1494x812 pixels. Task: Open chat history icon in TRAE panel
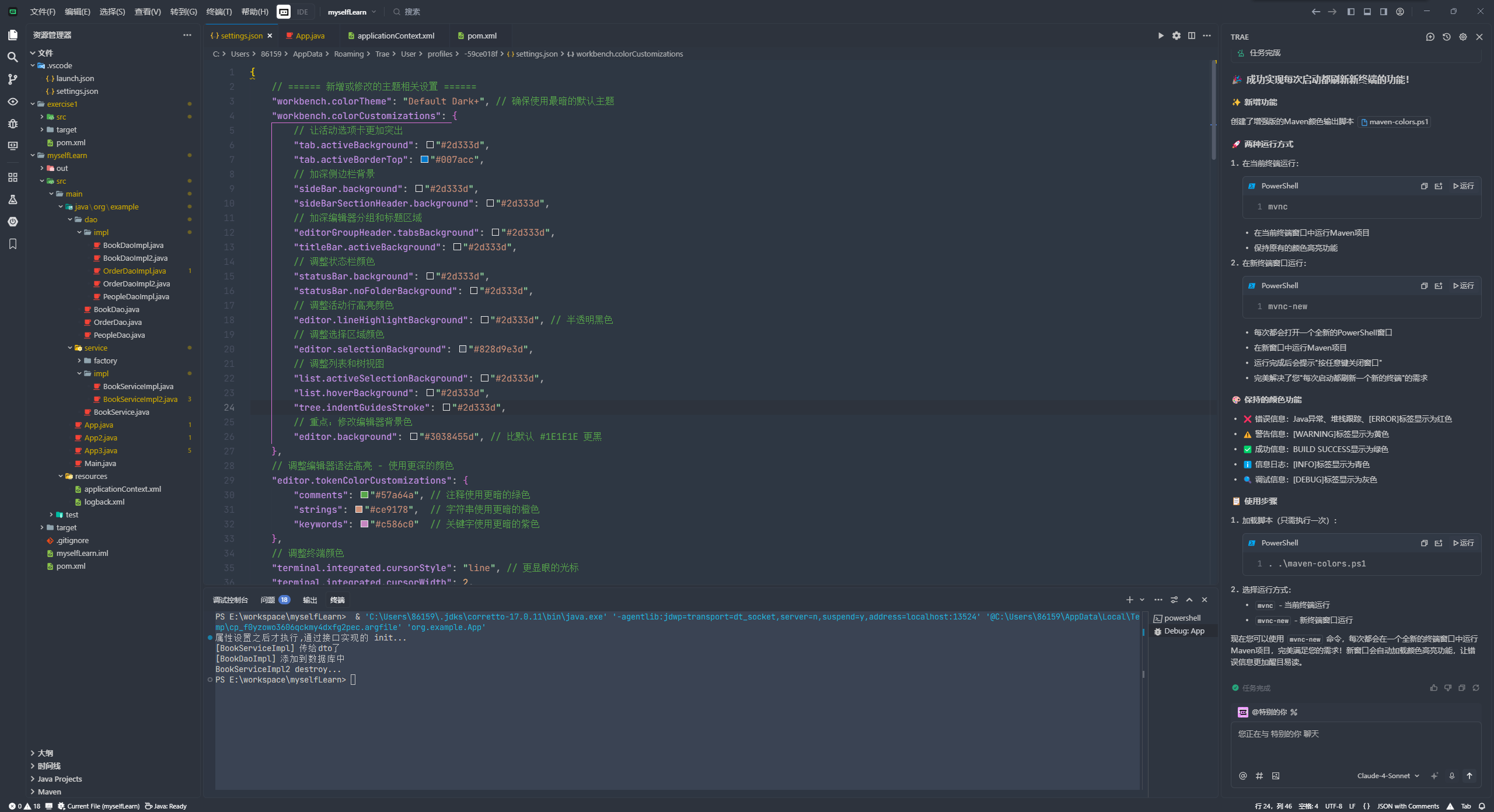(1446, 37)
